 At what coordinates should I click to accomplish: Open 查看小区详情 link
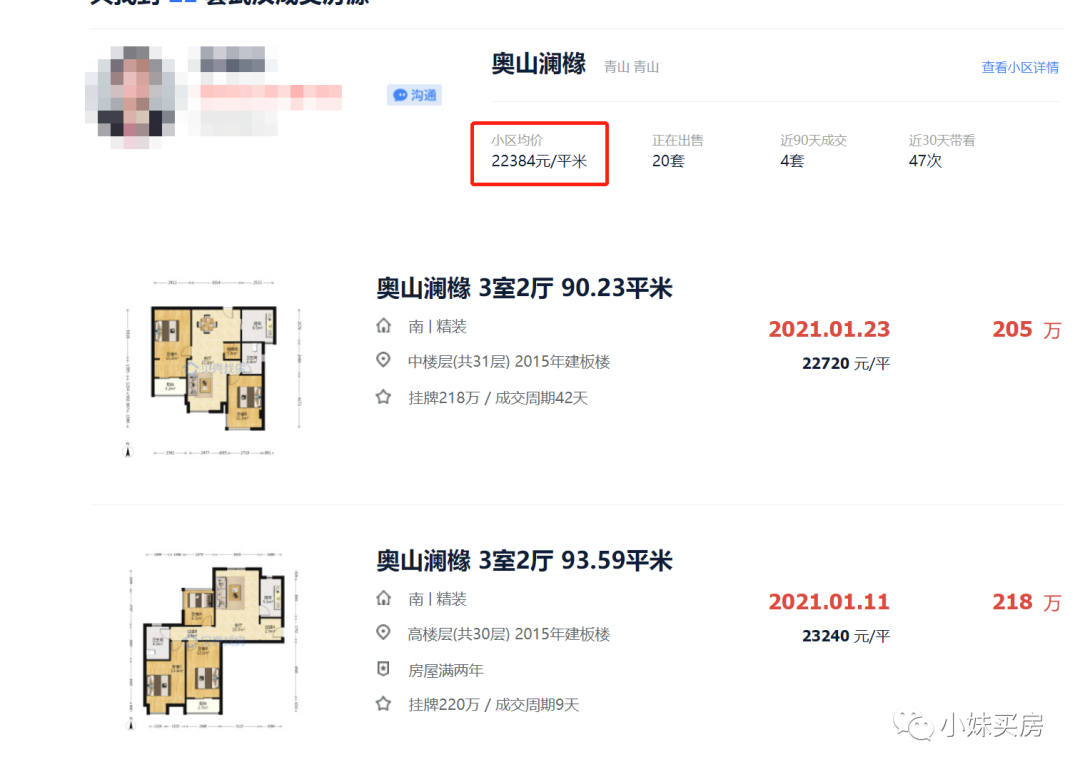point(1019,67)
